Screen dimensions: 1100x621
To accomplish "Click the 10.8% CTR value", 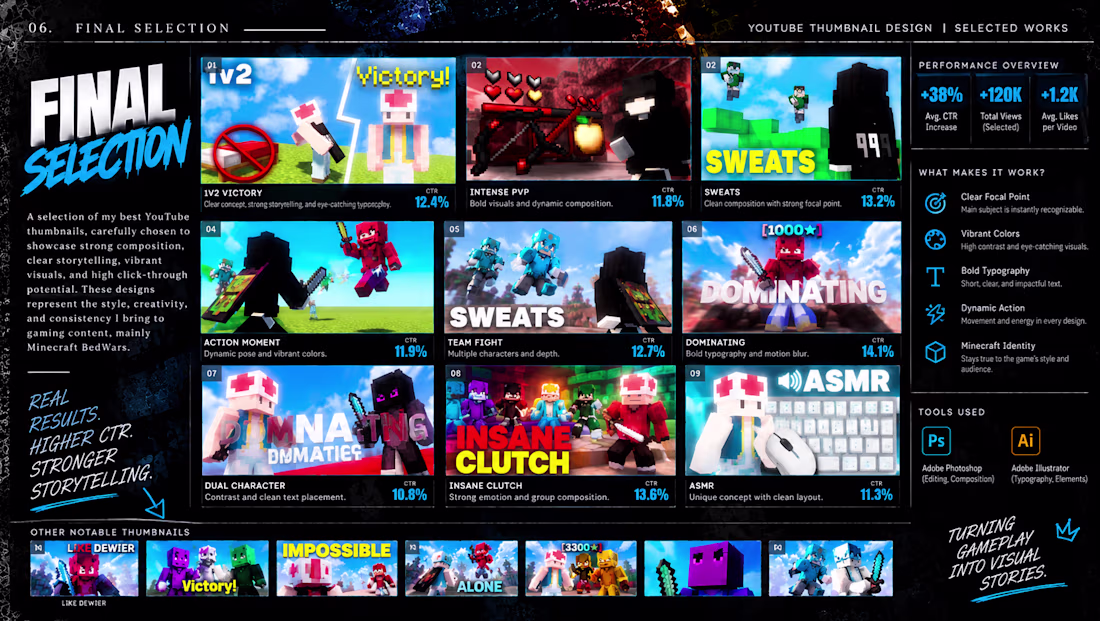I will pyautogui.click(x=410, y=494).
